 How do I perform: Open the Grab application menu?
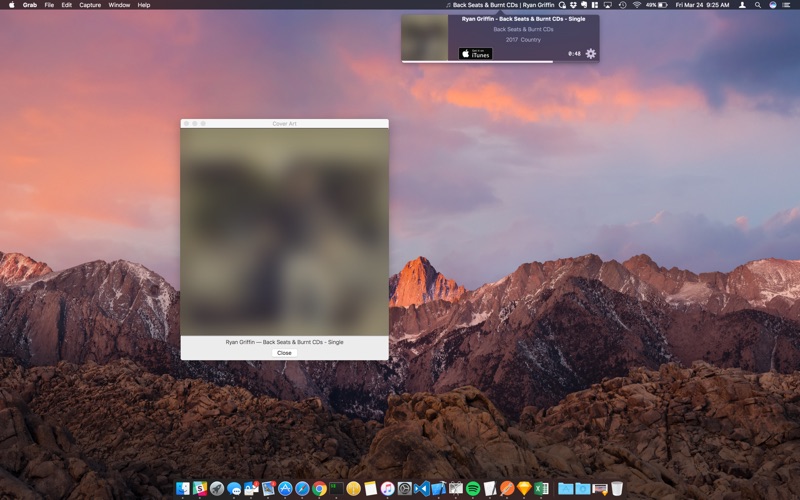pyautogui.click(x=30, y=5)
